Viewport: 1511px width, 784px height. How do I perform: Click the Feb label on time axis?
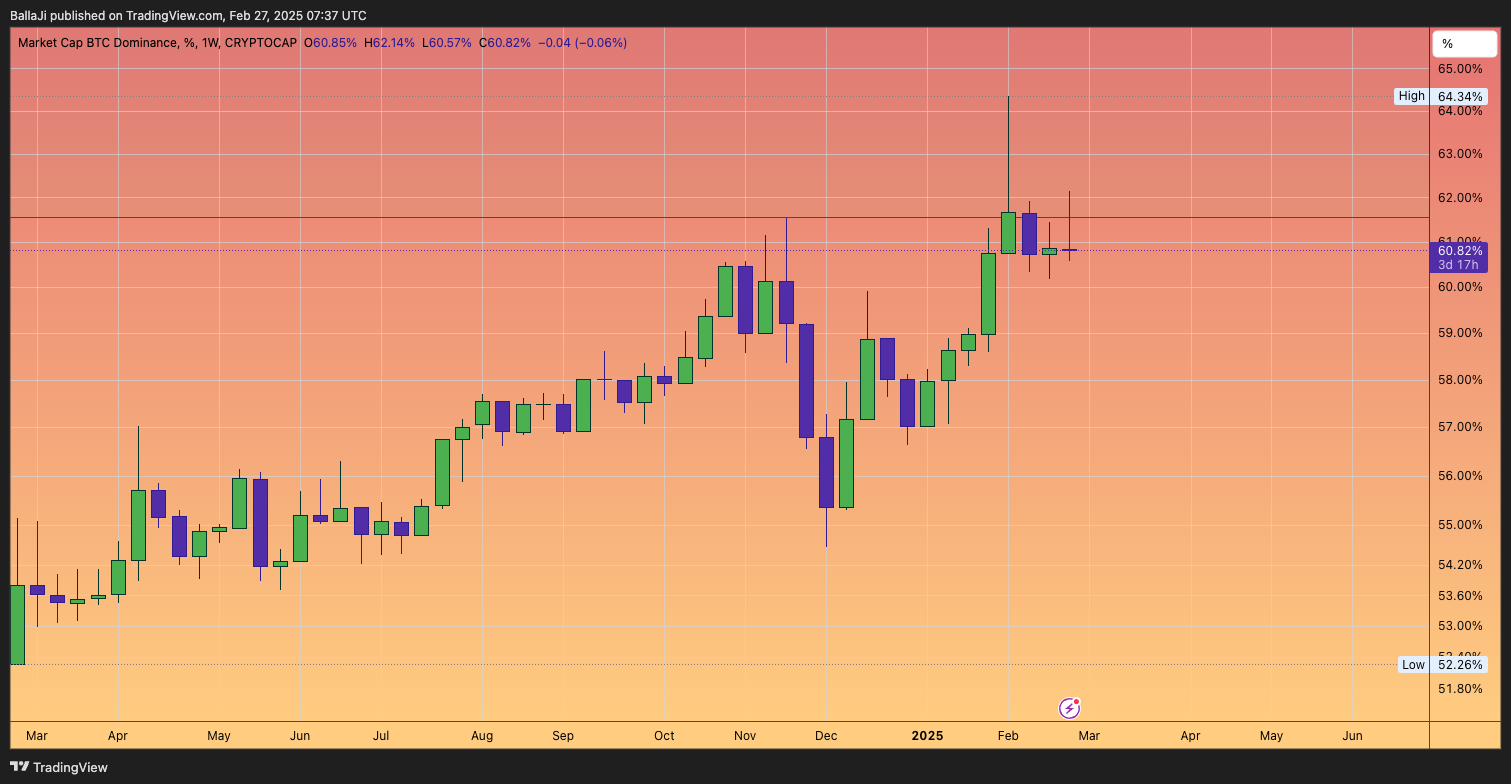coord(1008,736)
